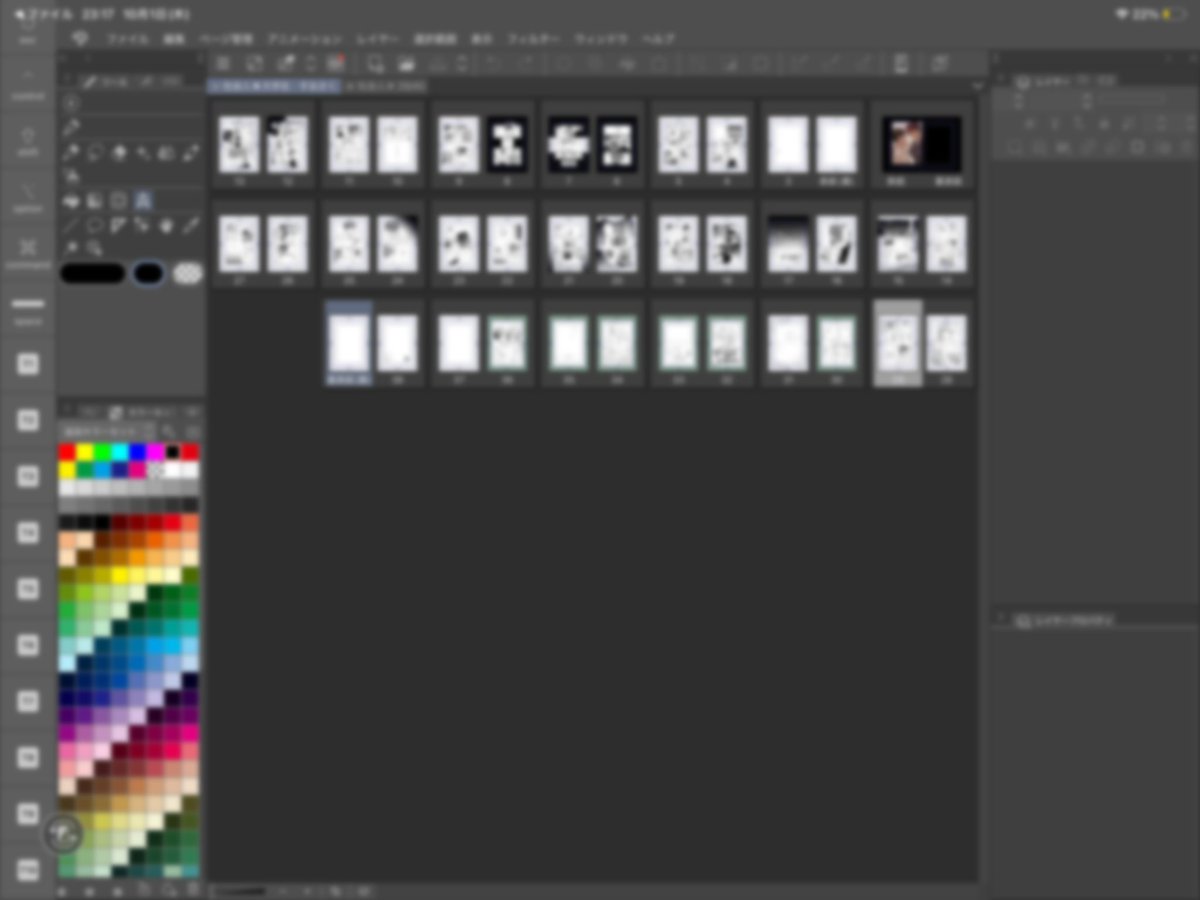Screen dimensions: 1200x900
Task: Tap the option edge keyboard key
Action: point(27,198)
